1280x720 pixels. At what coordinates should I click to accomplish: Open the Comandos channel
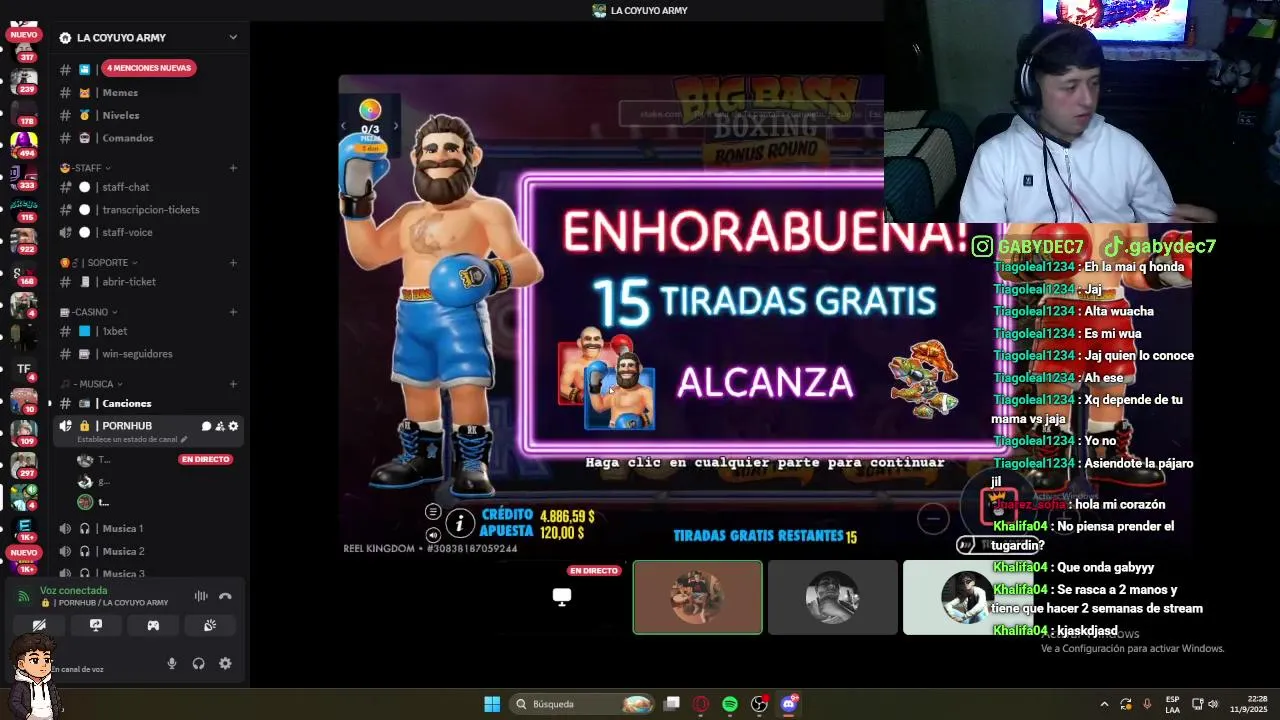(x=148, y=138)
